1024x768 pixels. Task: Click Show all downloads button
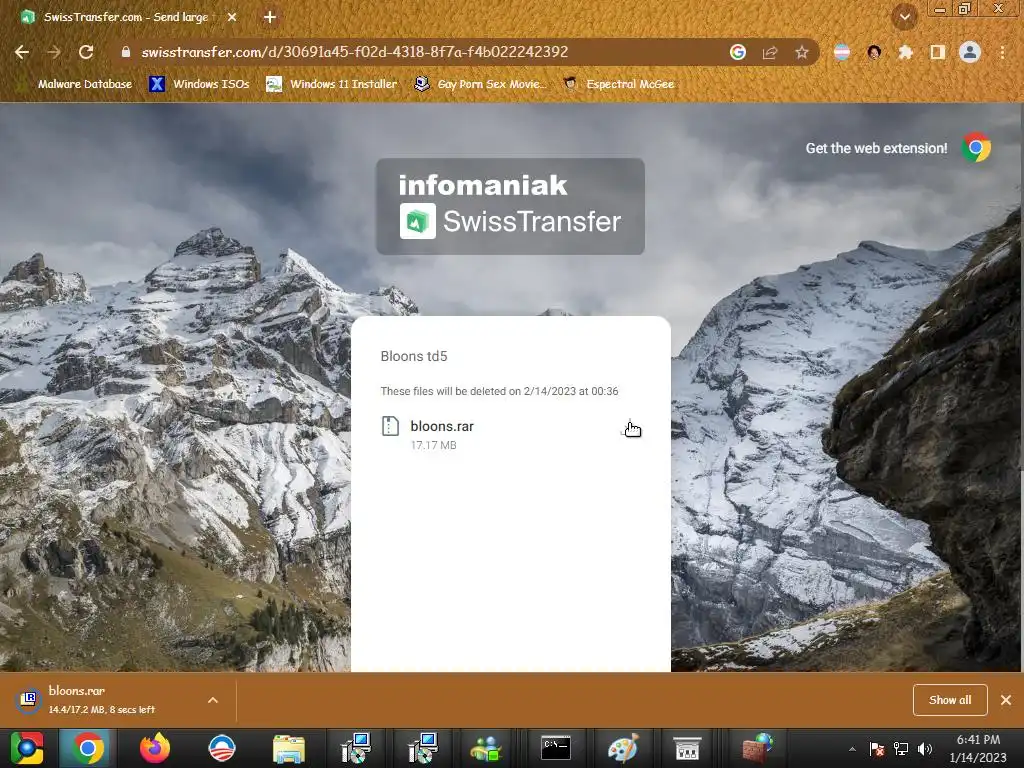pyautogui.click(x=950, y=700)
